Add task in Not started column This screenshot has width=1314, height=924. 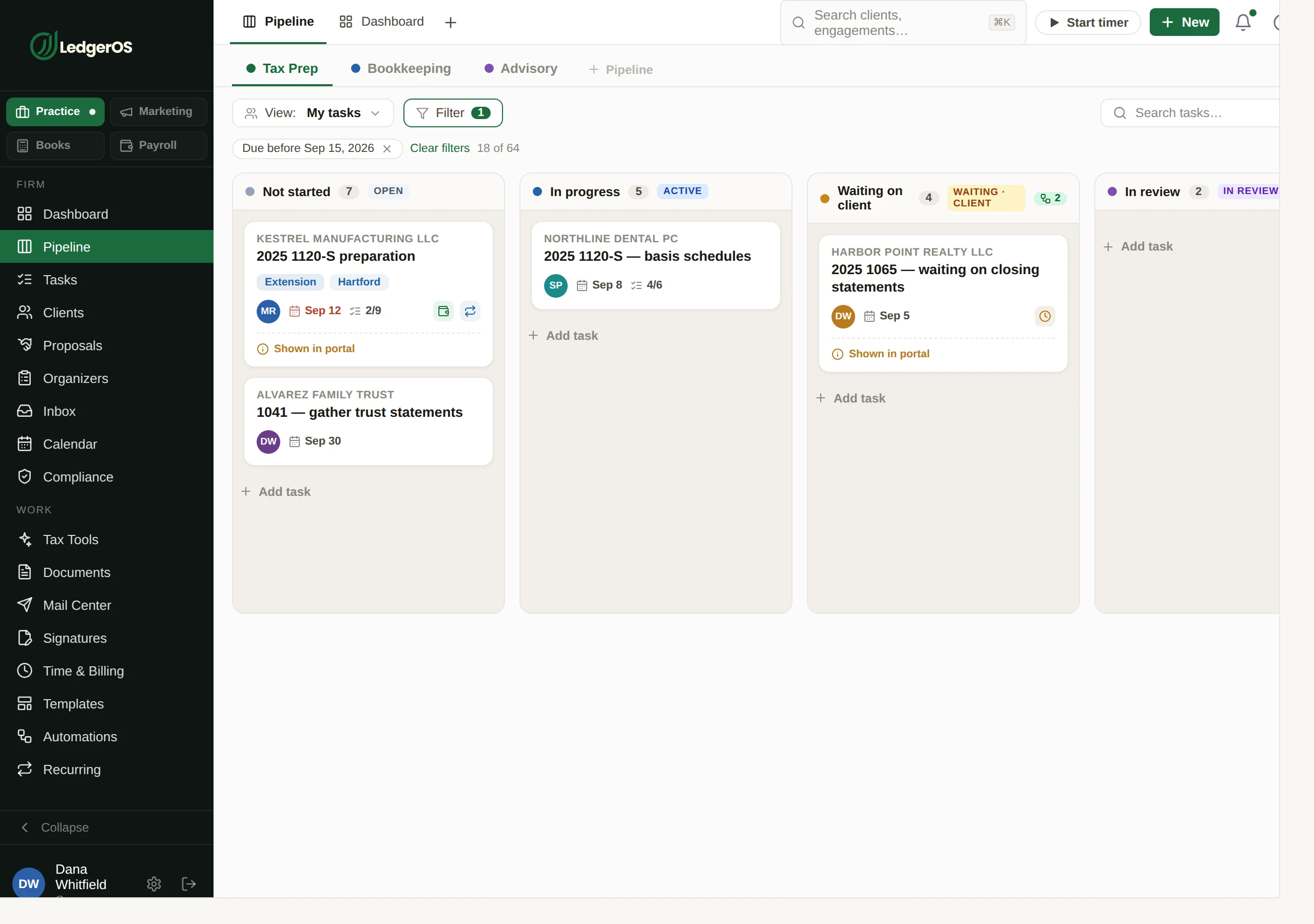point(277,492)
